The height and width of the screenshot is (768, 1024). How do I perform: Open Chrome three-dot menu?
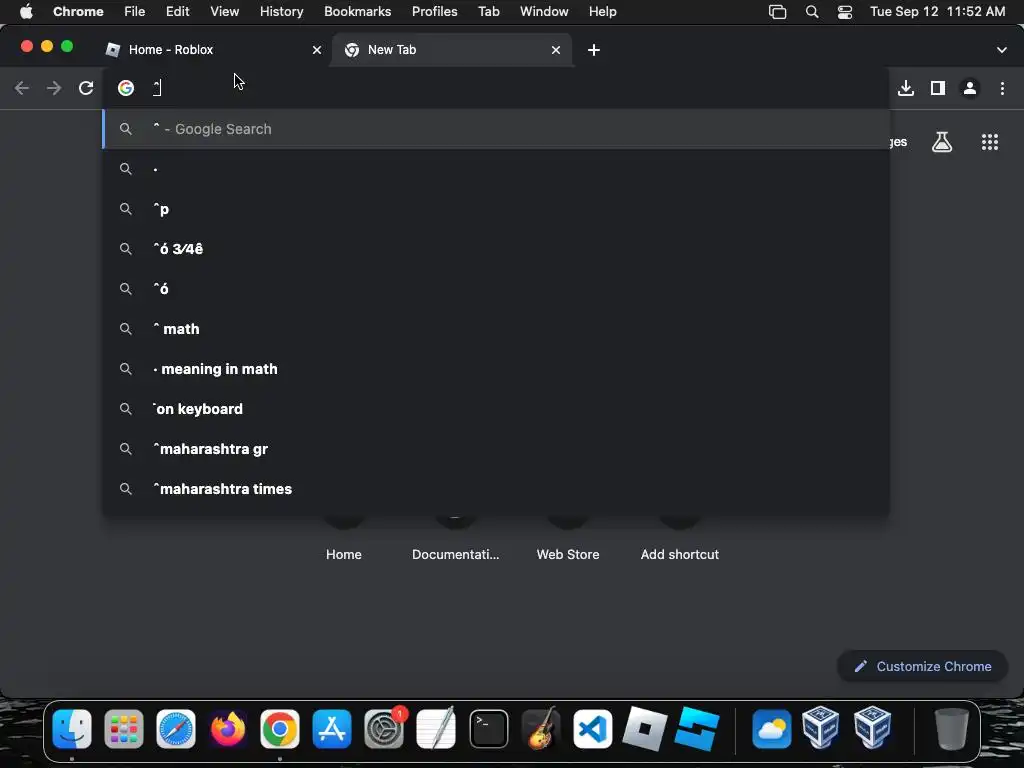click(1002, 88)
